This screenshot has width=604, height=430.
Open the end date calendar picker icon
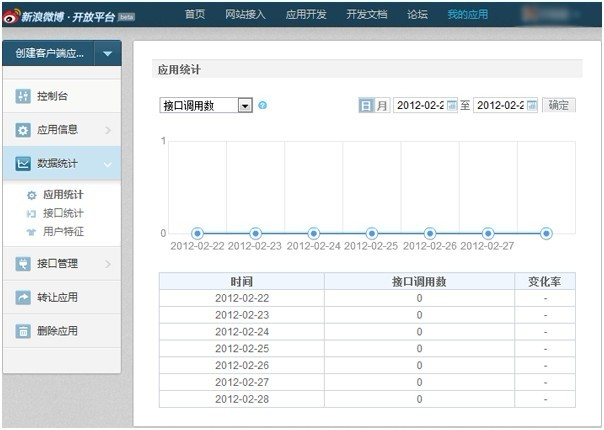pos(532,105)
